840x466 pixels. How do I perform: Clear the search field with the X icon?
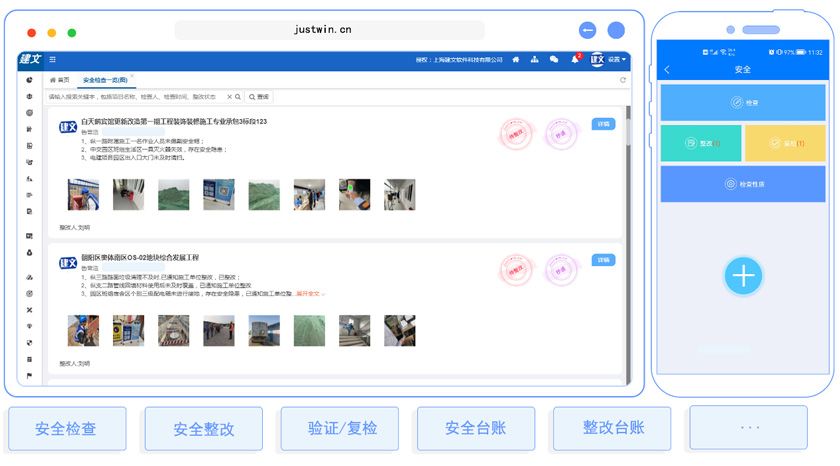pos(228,97)
